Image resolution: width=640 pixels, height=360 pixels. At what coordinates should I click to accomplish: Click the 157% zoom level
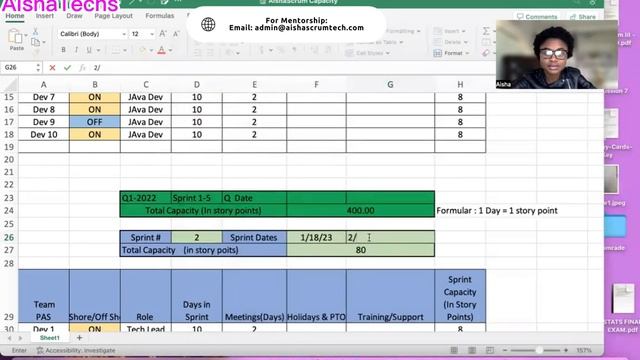click(584, 350)
